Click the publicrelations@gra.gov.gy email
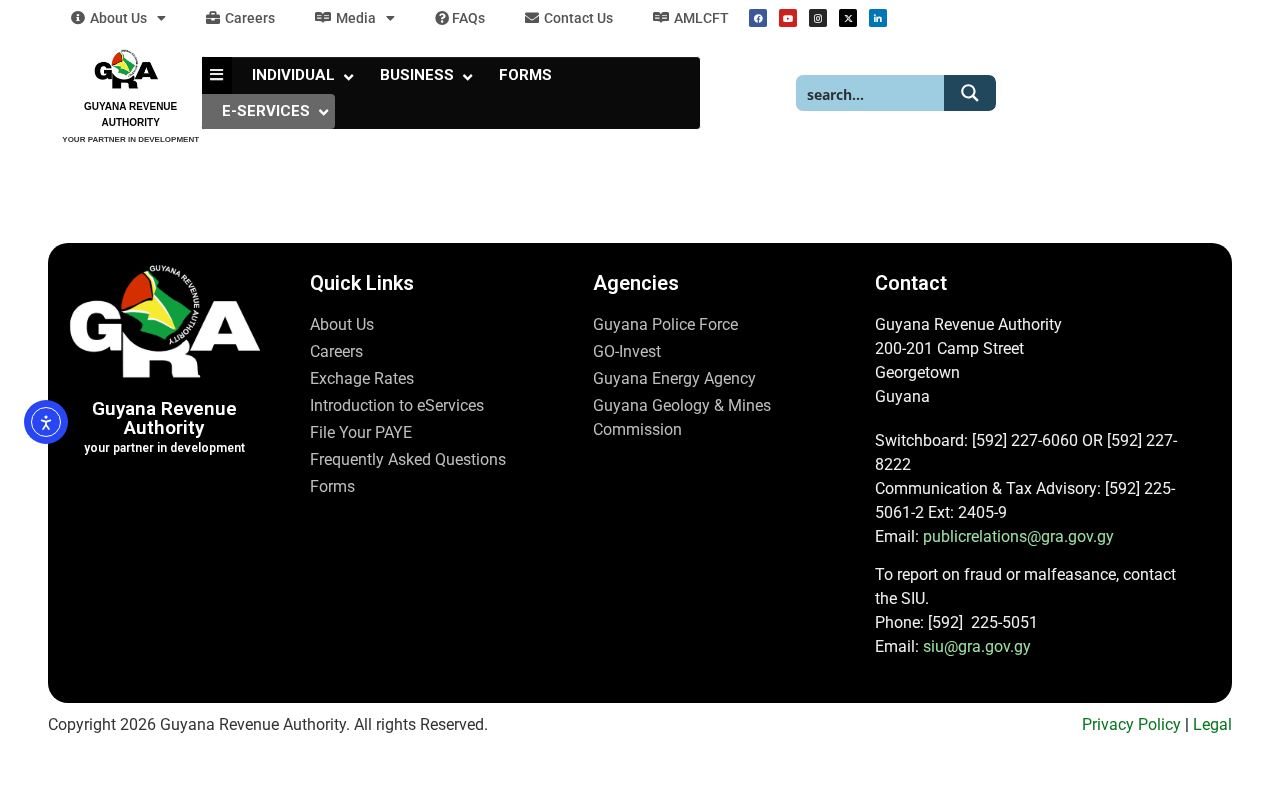The height and width of the screenshot is (800, 1280). (1018, 537)
